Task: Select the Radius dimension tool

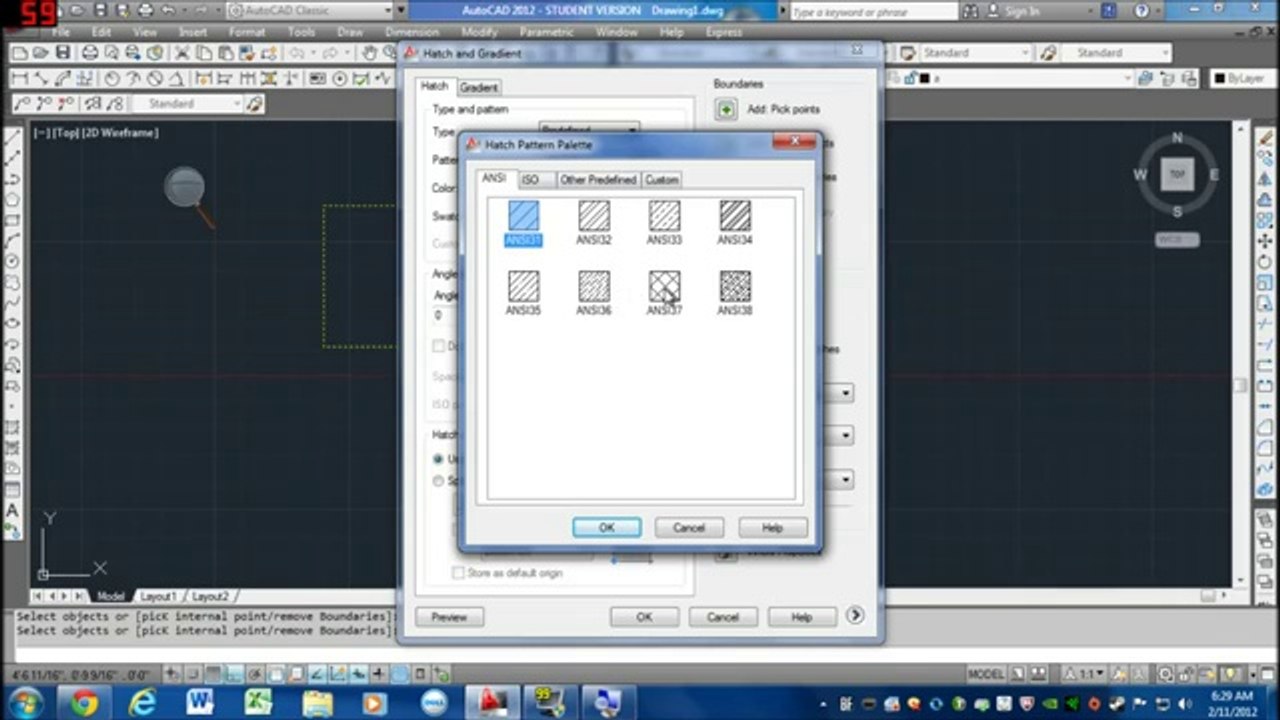Action: pos(112,78)
